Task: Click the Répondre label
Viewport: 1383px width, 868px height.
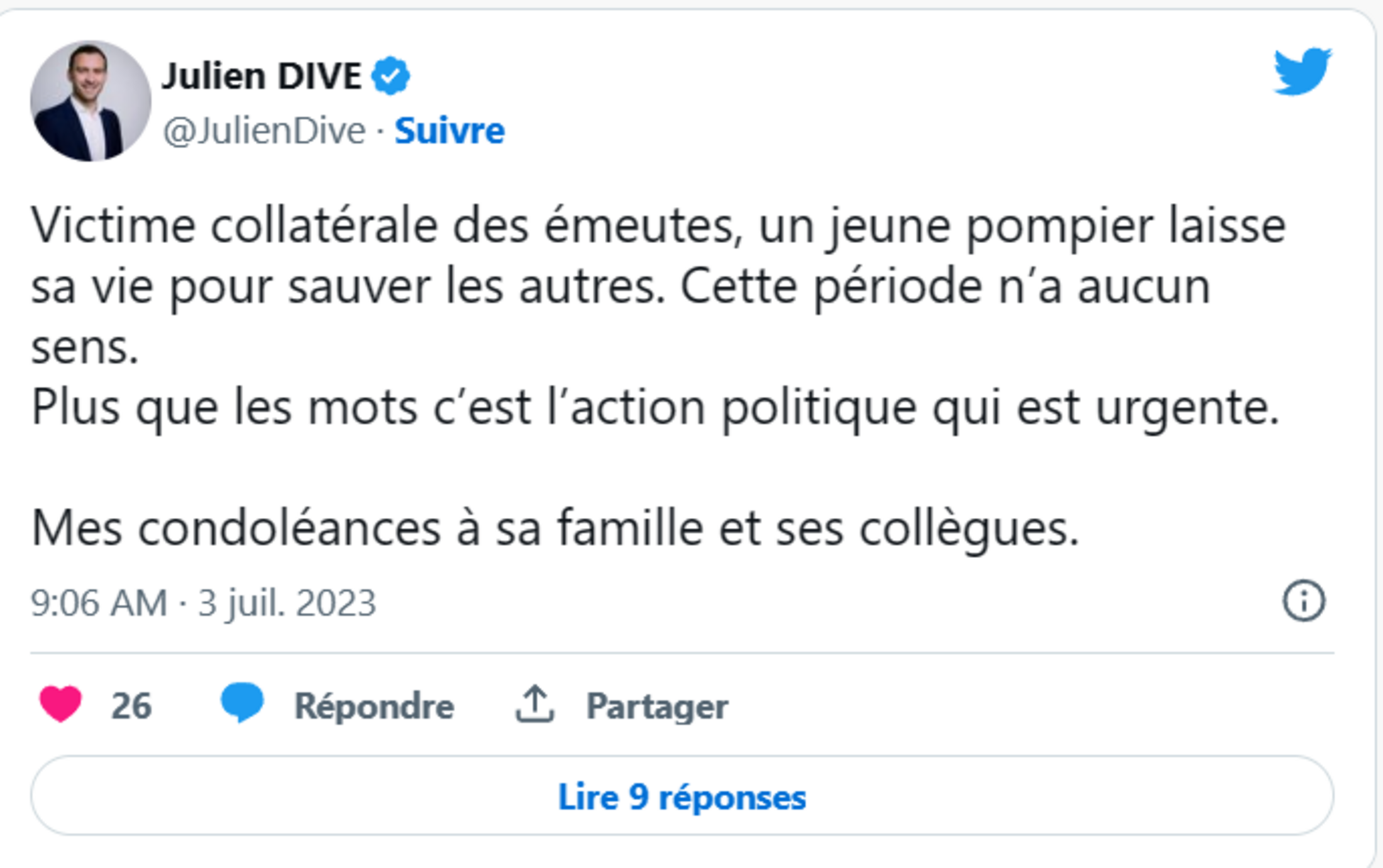Action: pos(374,706)
